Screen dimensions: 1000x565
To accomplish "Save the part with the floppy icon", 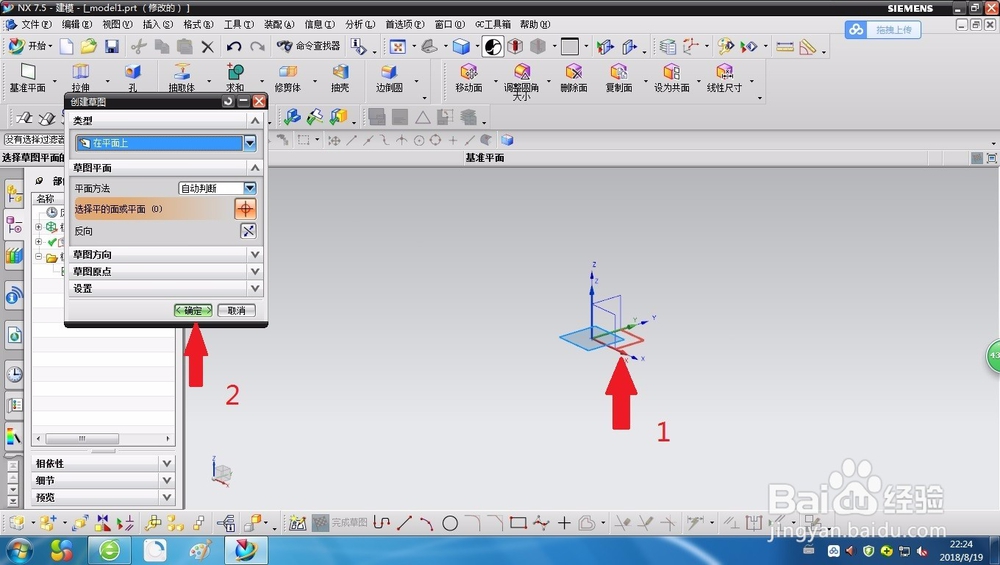I will (112, 46).
